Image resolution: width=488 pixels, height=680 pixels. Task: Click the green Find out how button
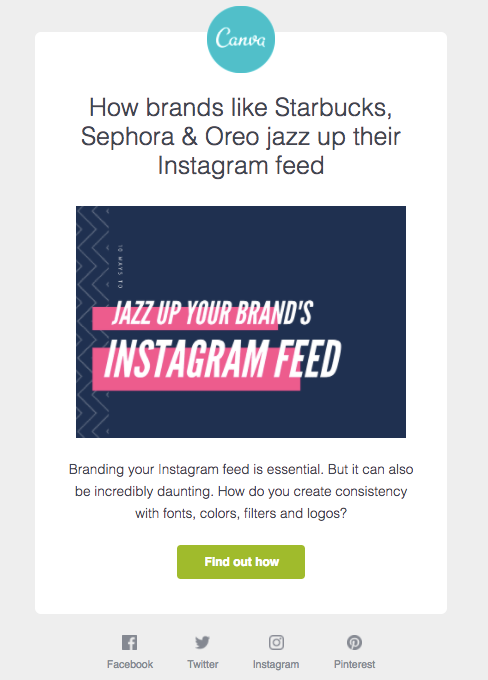pos(241,562)
